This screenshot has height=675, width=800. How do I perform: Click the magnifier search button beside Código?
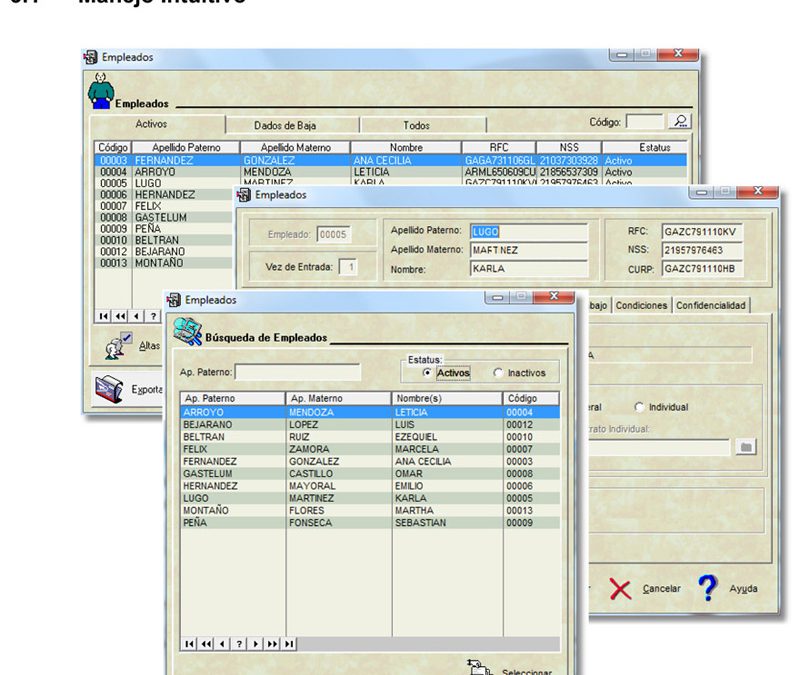680,121
